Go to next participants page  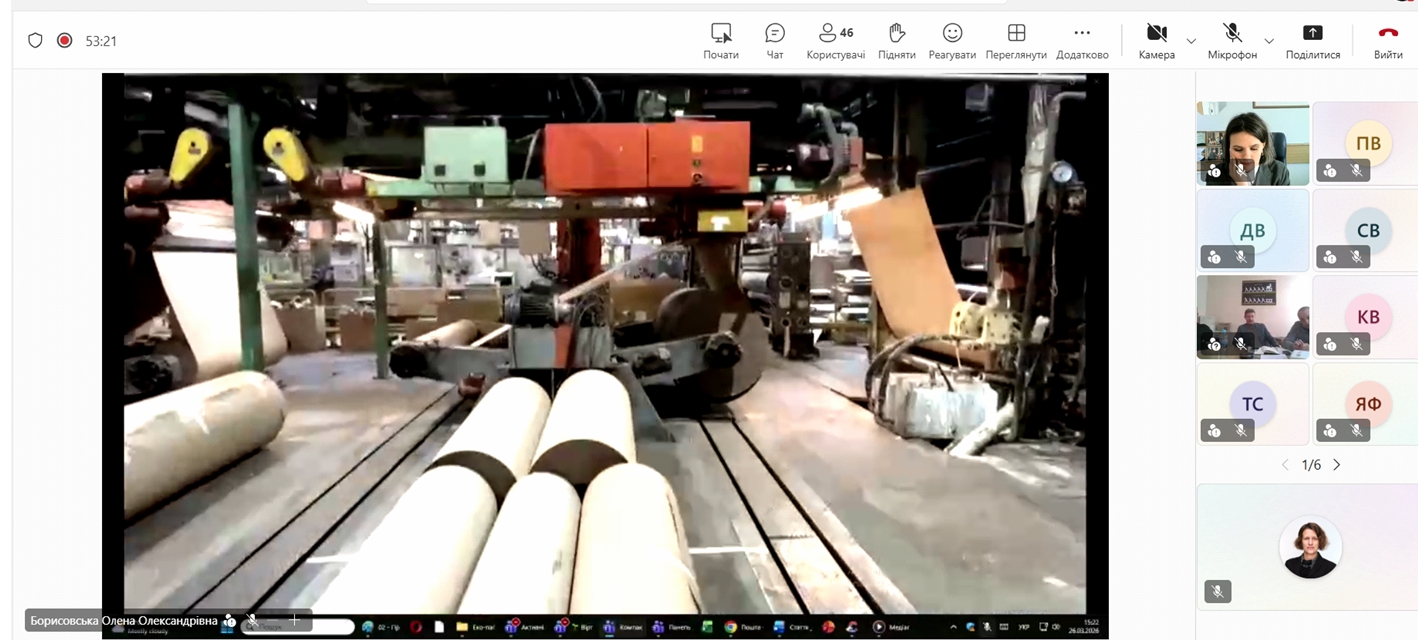pyautogui.click(x=1336, y=465)
